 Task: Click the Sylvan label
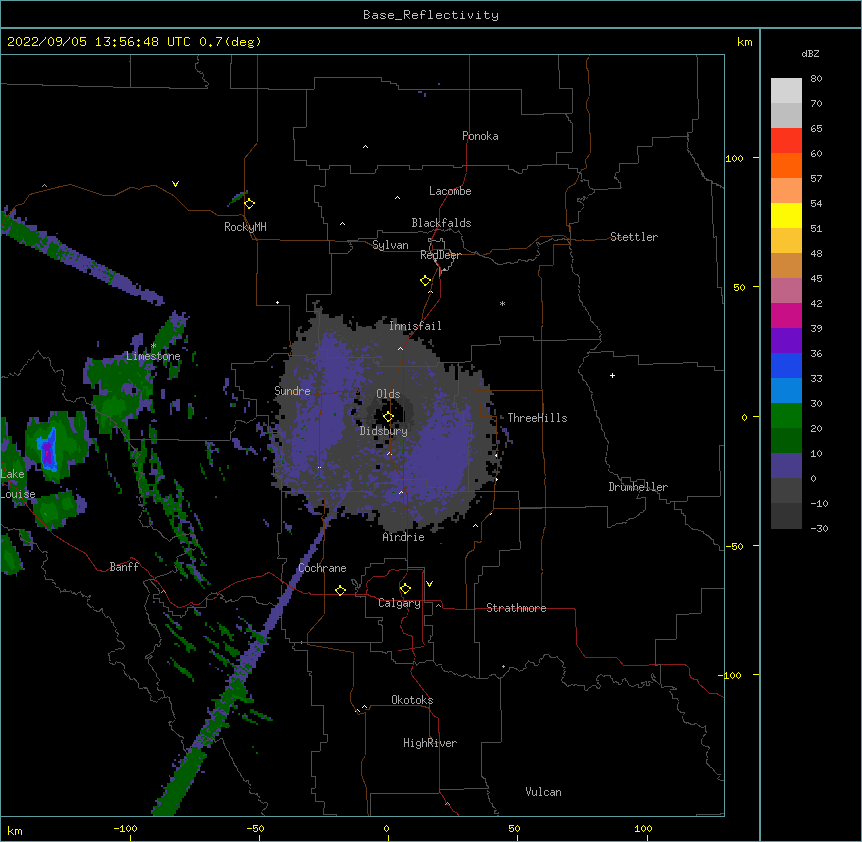click(390, 245)
